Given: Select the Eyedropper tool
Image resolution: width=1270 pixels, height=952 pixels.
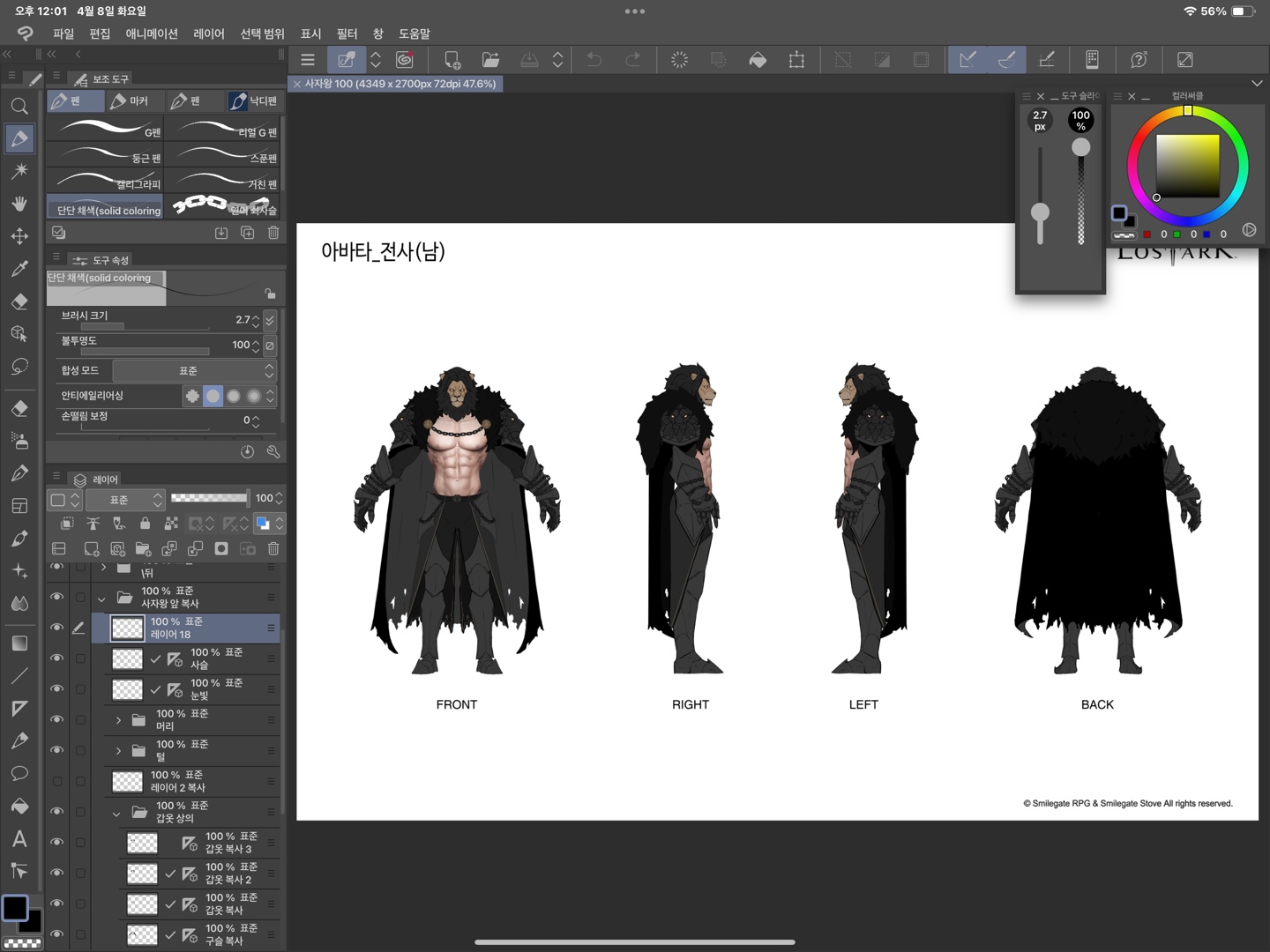Looking at the screenshot, I should [19, 269].
